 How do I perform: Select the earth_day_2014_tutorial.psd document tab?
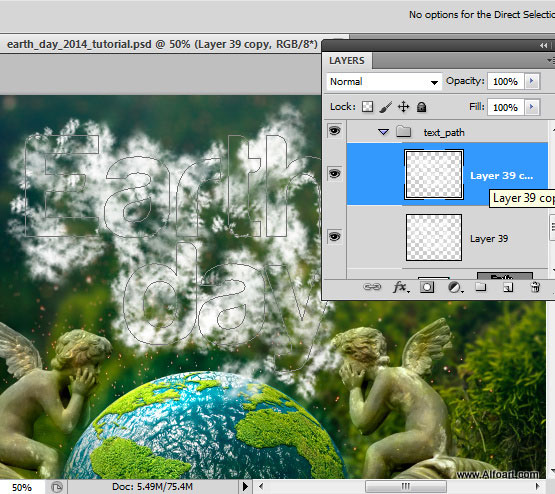pyautogui.click(x=162, y=44)
